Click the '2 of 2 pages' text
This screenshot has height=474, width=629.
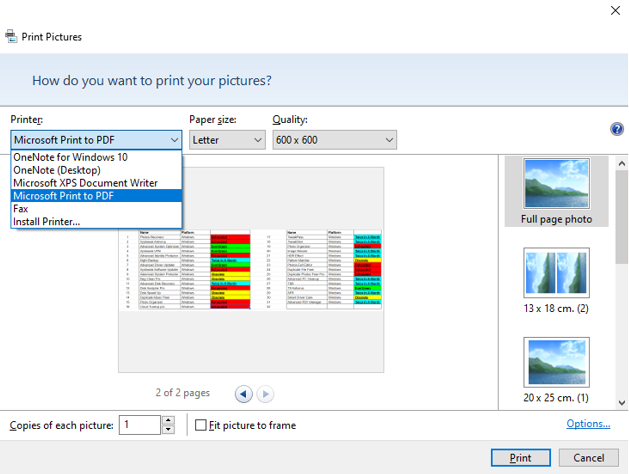[183, 393]
